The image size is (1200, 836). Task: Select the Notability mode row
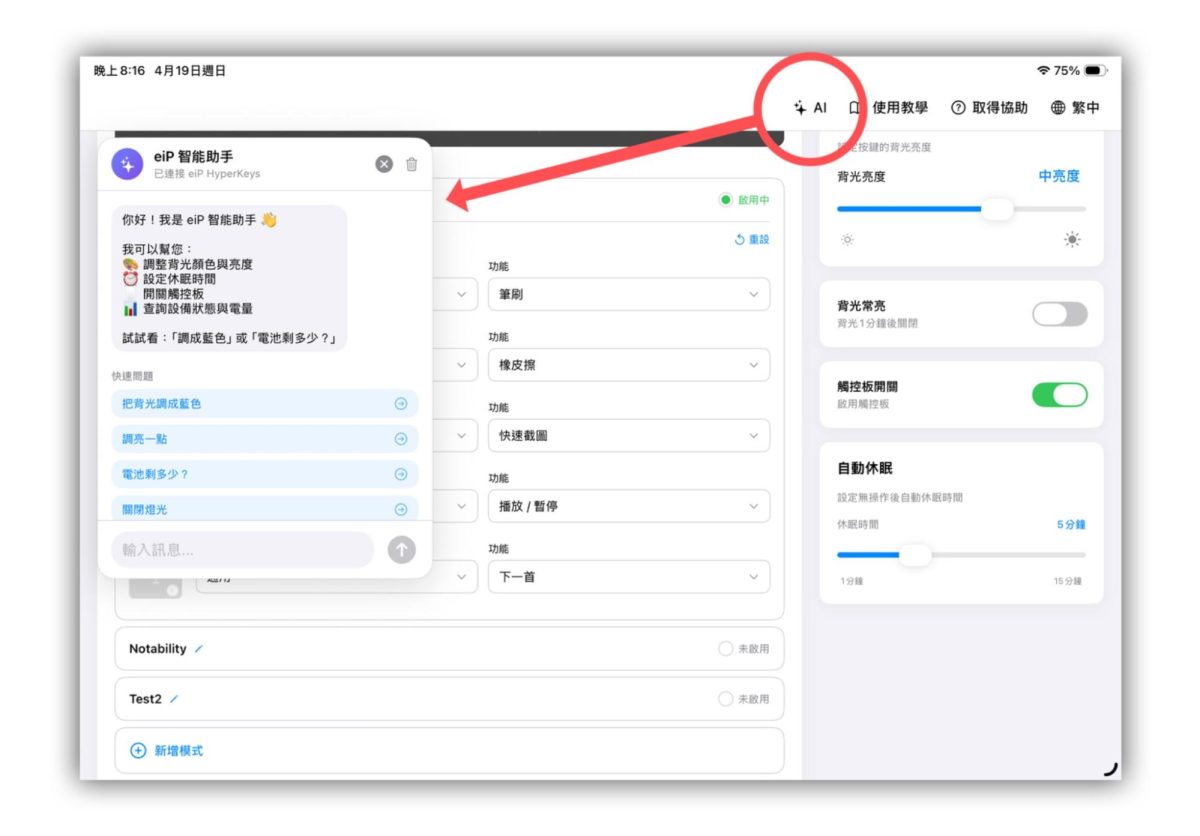pos(449,649)
